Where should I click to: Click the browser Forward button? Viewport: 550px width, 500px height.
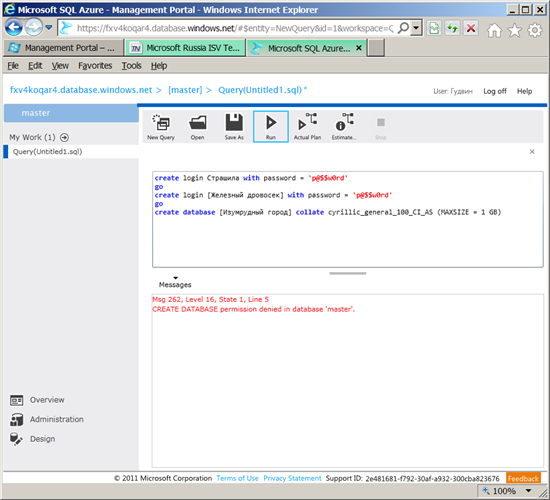point(34,27)
